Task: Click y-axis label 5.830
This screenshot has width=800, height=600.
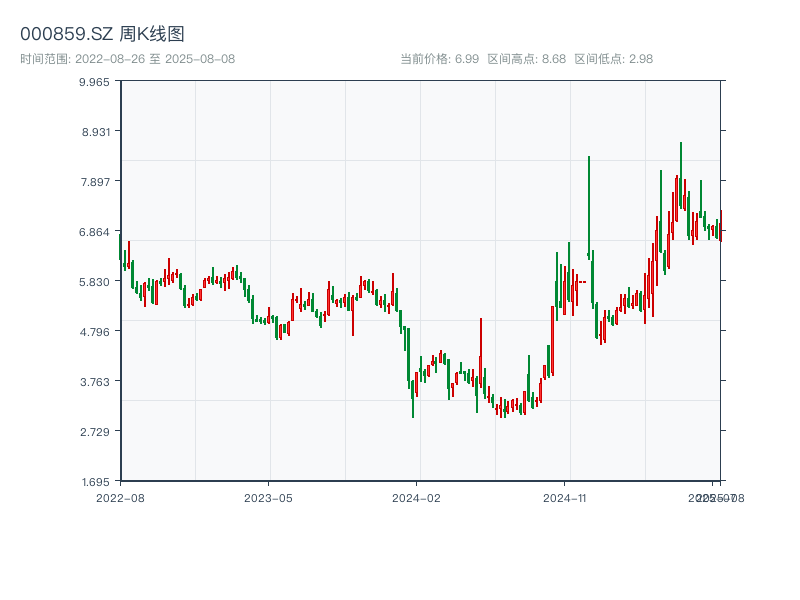Action: pyautogui.click(x=94, y=282)
